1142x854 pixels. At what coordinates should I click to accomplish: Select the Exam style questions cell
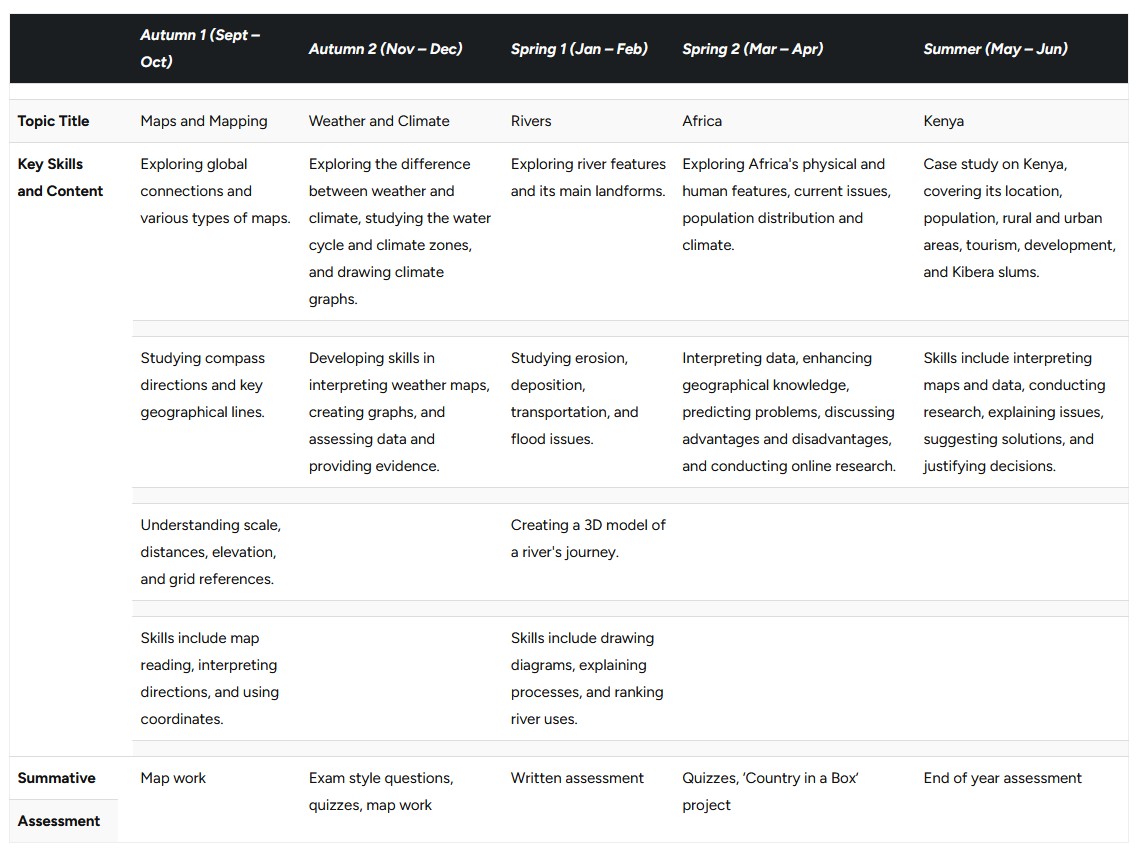381,791
